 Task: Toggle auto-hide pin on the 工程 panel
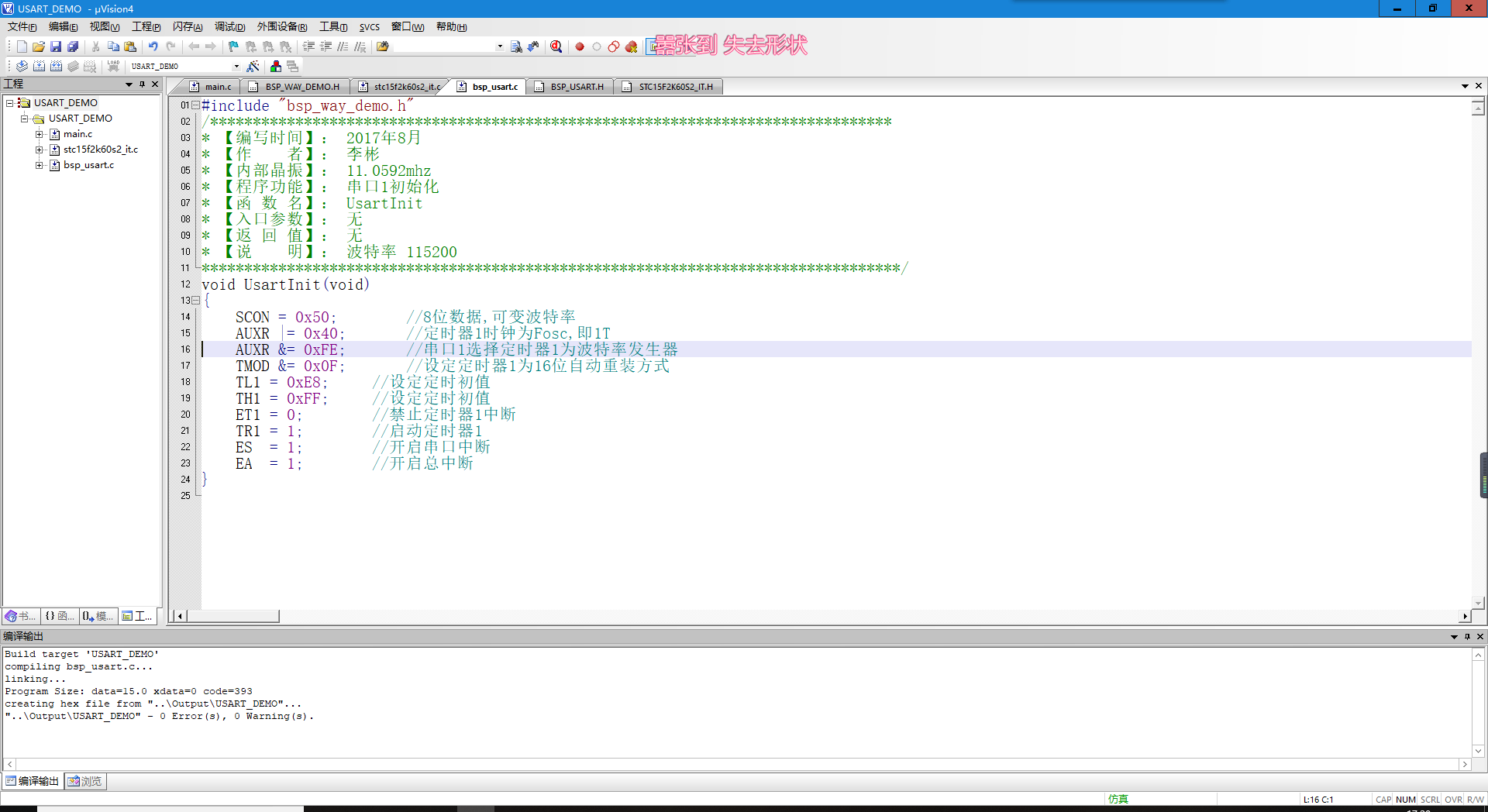coord(142,84)
